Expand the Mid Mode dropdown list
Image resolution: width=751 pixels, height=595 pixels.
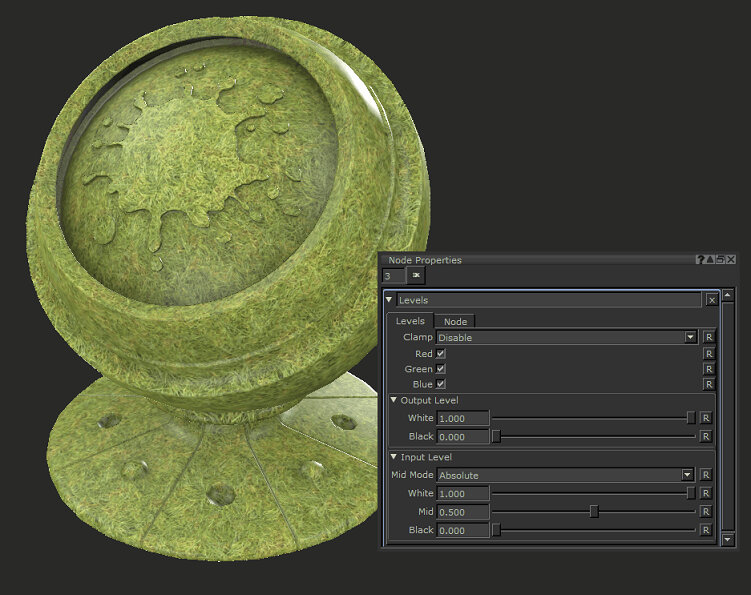point(687,476)
